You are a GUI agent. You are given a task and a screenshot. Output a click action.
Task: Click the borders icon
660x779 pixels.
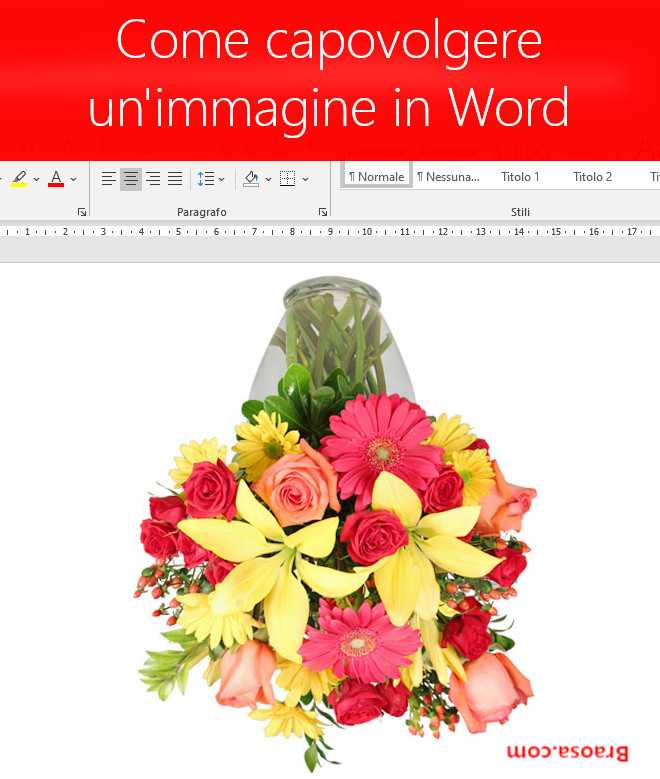pos(288,179)
